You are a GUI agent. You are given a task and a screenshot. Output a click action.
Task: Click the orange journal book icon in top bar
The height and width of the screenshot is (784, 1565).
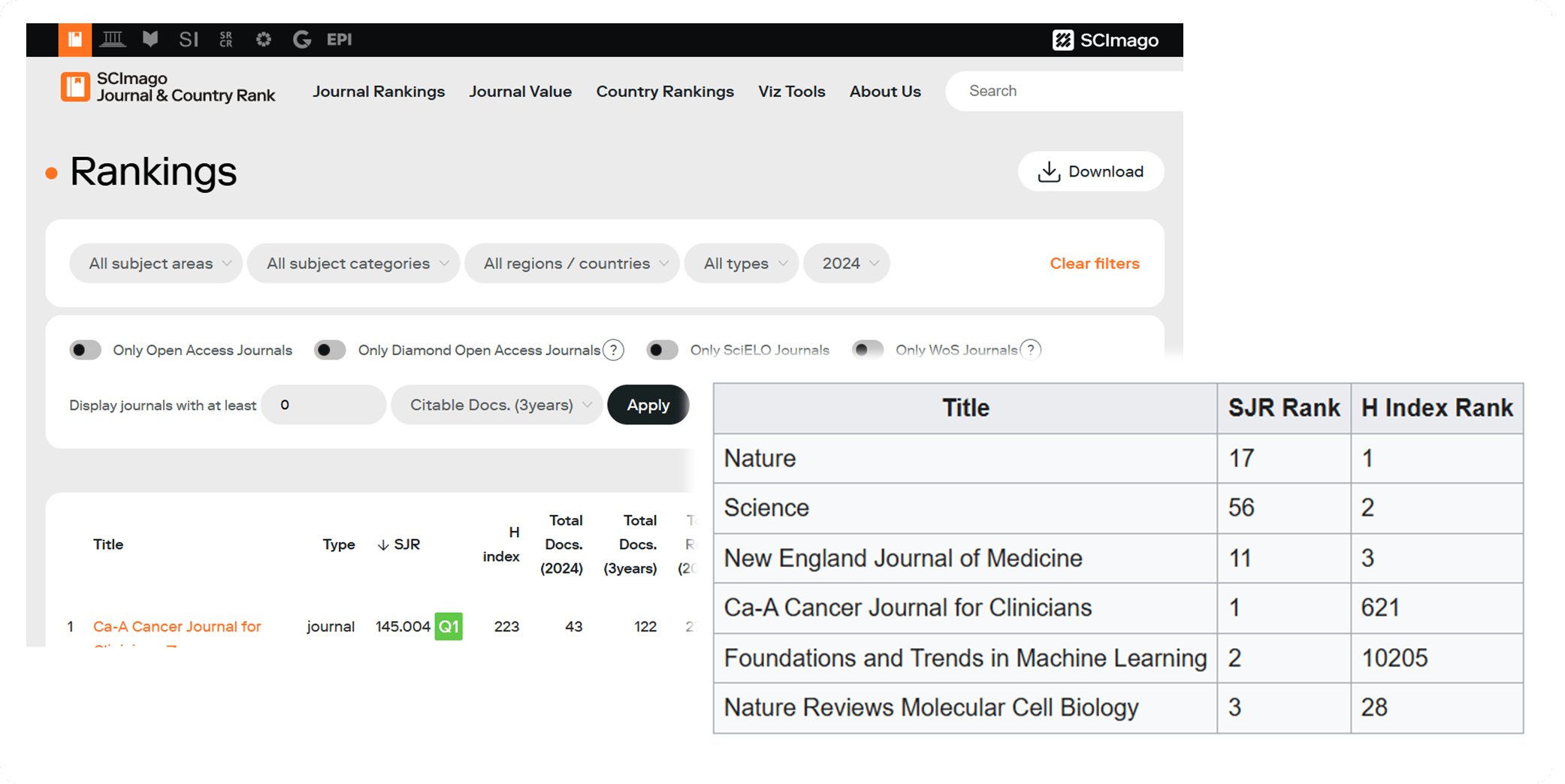pos(75,40)
